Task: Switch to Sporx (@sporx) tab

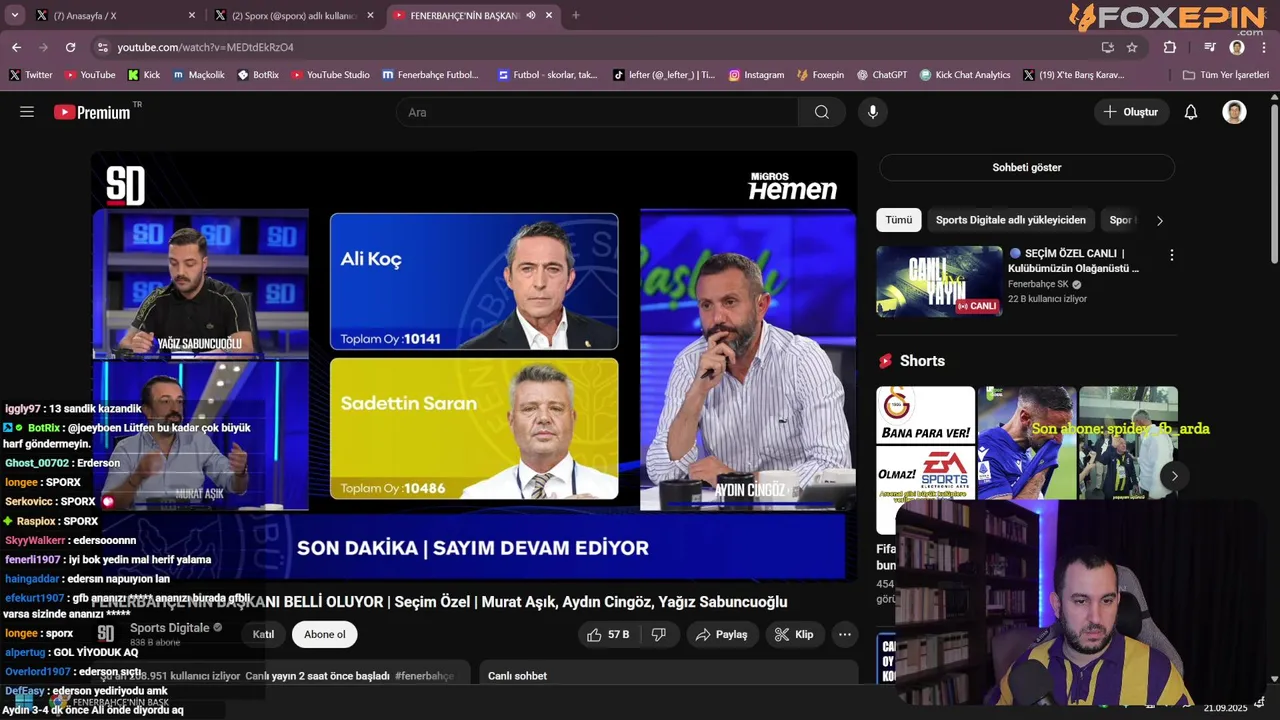Action: 292,15
